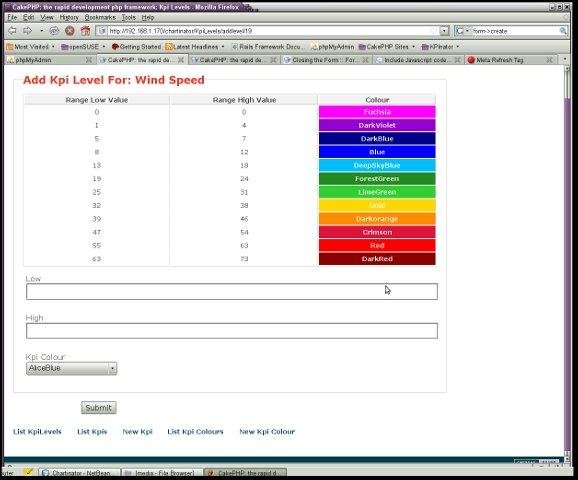Open the URL history dropdown arrow
The image size is (578, 480).
click(445, 31)
